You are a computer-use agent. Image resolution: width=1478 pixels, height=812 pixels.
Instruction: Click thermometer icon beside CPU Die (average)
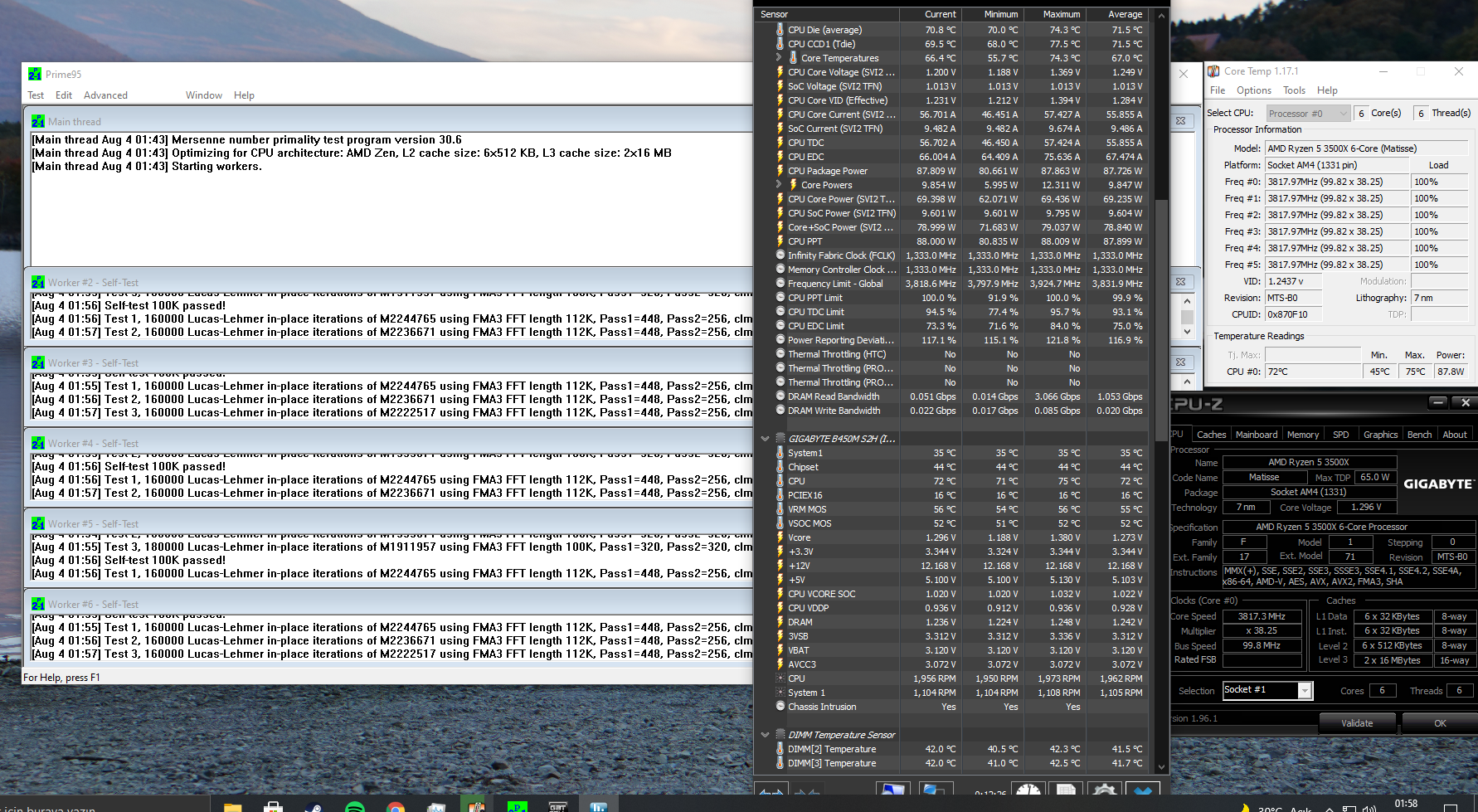(x=780, y=29)
